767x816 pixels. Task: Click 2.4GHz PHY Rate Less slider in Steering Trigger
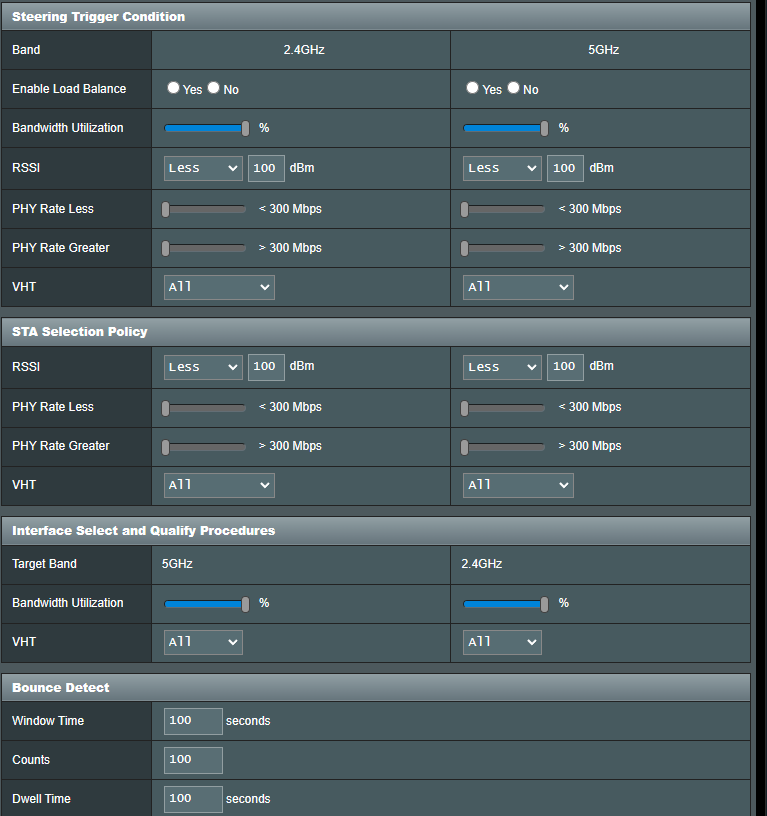click(x=204, y=209)
